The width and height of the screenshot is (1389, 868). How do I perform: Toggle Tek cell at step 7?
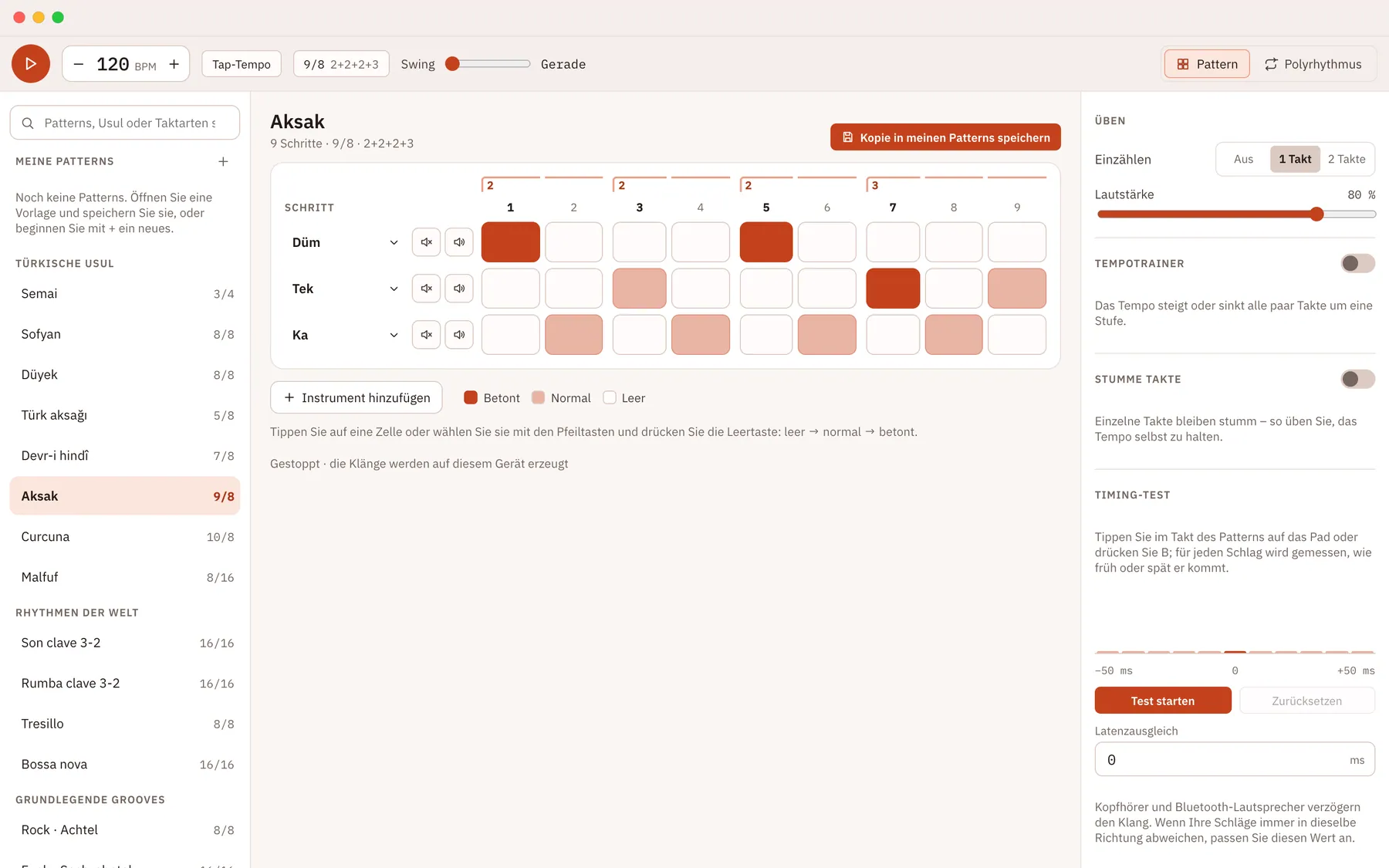tap(893, 289)
